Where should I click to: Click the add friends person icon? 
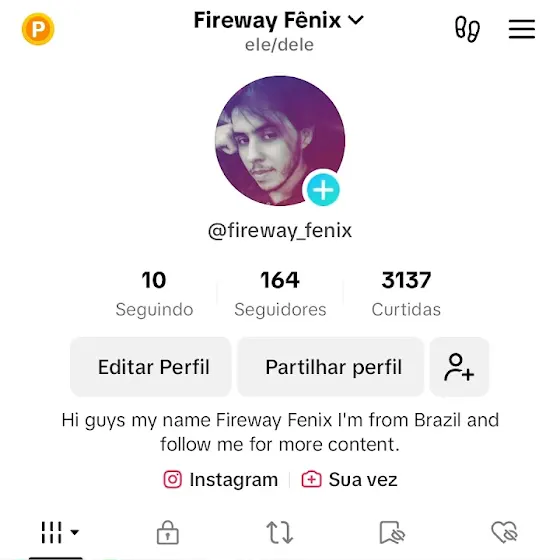459,367
